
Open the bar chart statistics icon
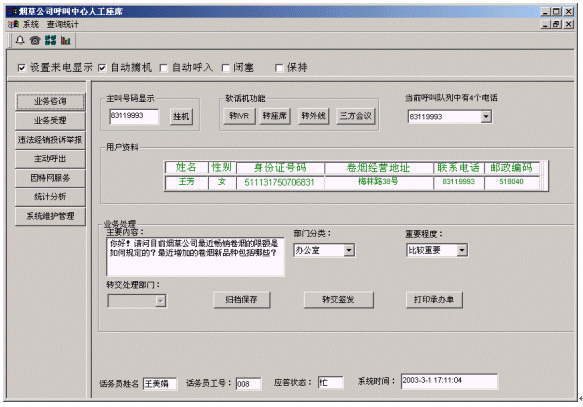65,40
